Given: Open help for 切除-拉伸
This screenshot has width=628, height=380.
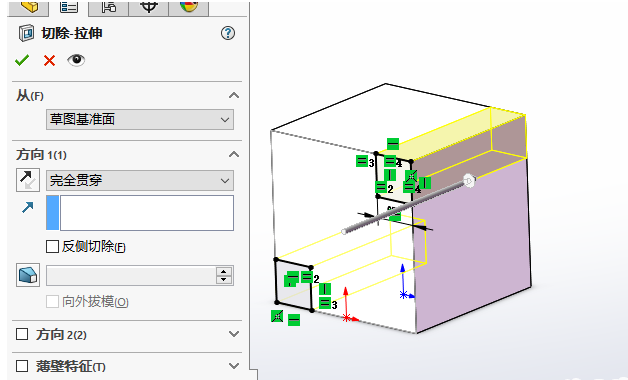Looking at the screenshot, I should [228, 33].
